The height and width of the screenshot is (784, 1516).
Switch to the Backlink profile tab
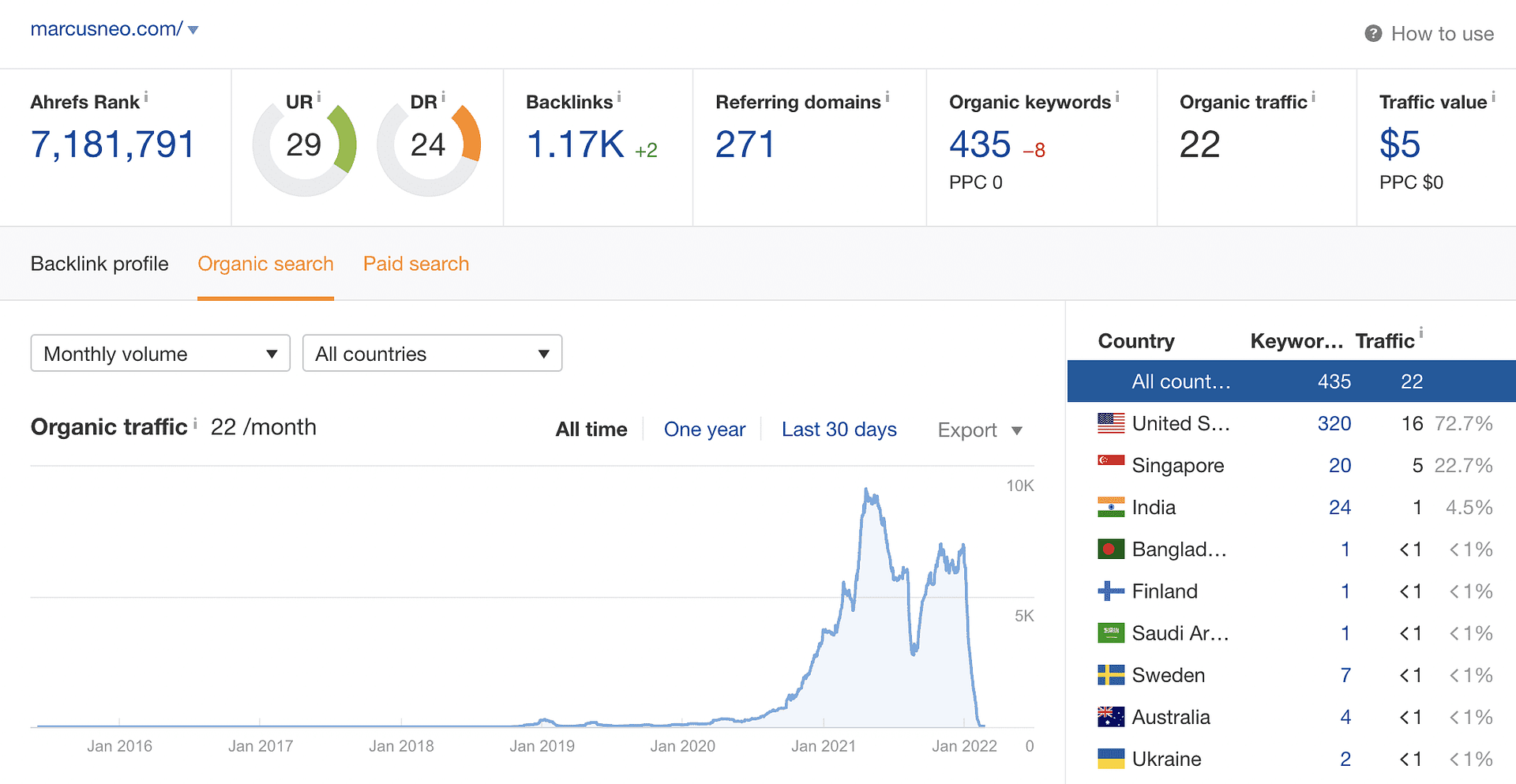point(99,264)
